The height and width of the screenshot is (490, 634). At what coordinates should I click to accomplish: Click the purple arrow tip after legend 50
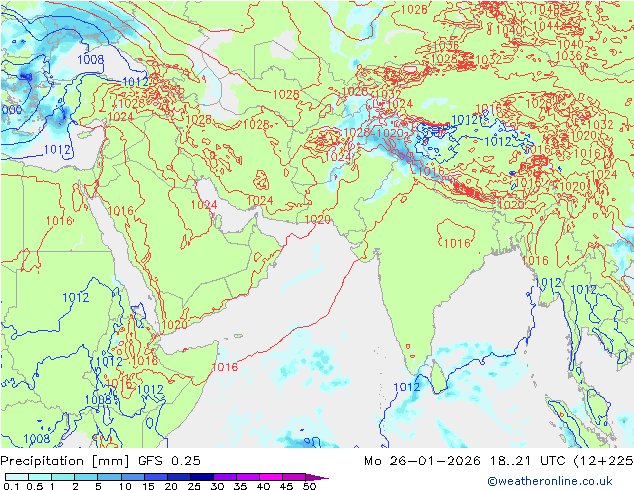[318, 477]
